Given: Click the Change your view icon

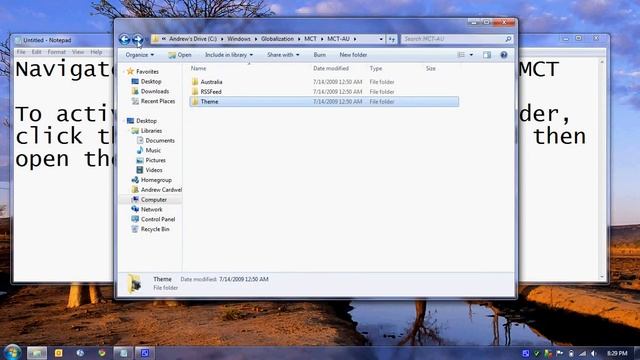Looking at the screenshot, I should pyautogui.click(x=461, y=55).
